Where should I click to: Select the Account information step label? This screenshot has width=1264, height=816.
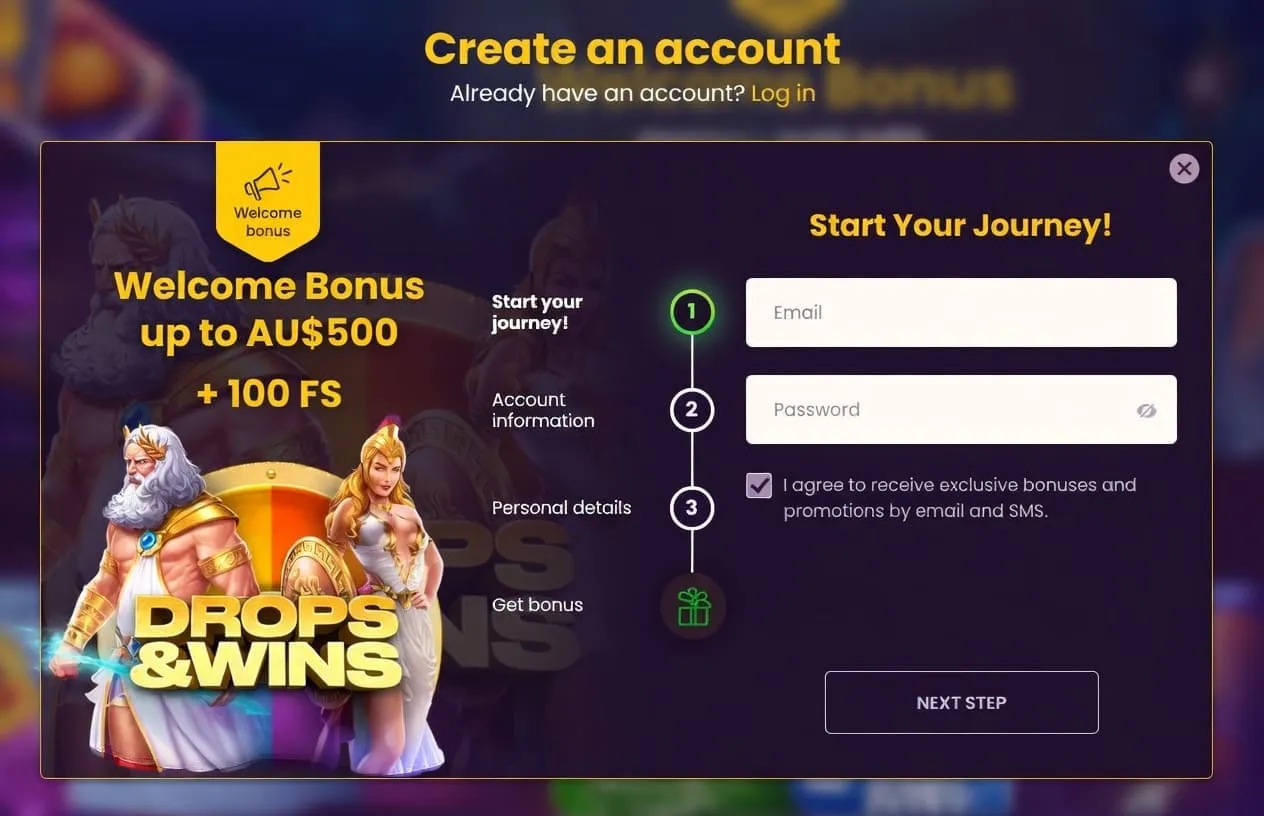(x=543, y=410)
